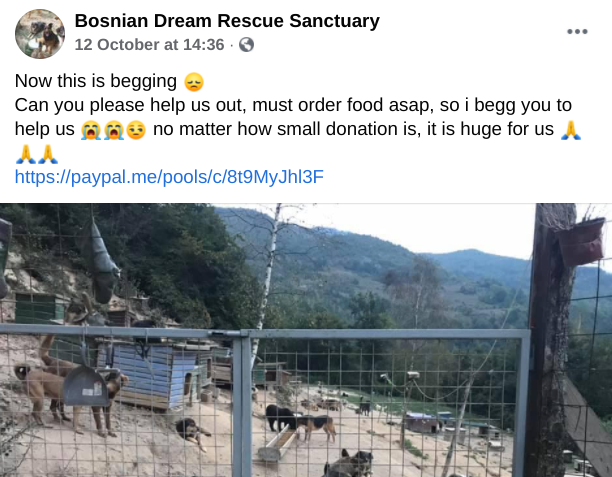Click the praying hands emoji ending the third line
This screenshot has width=612, height=477.
pos(571,130)
